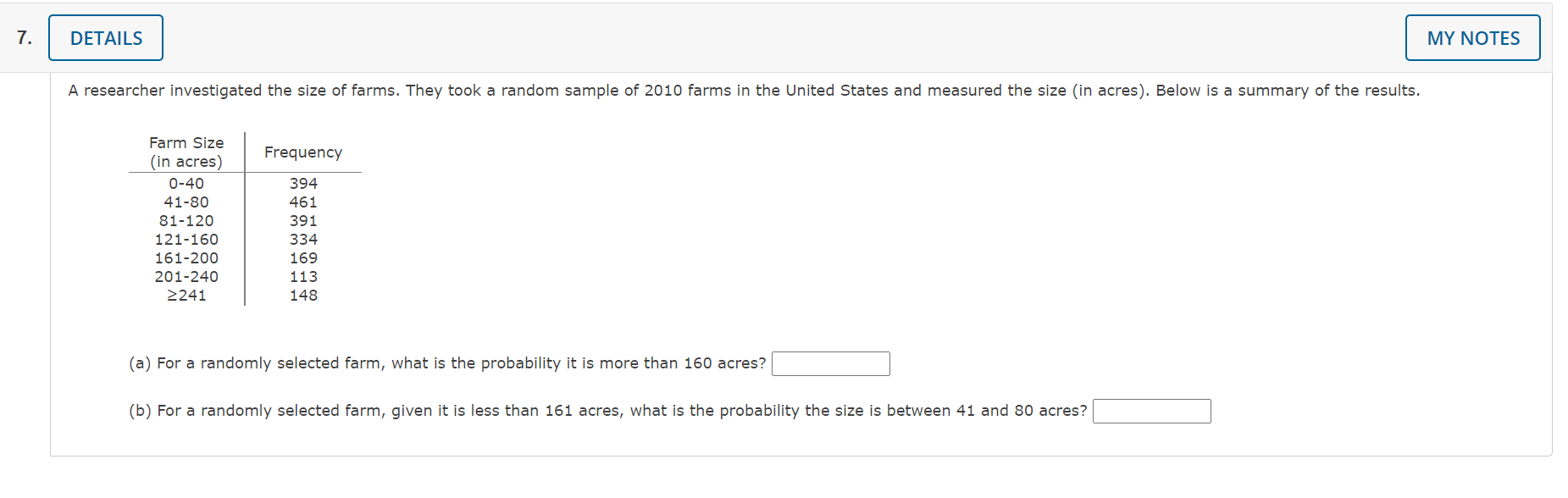Viewport: 1568px width, 498px height.
Task: Select the 41-80 acres table row
Action: tap(186, 202)
